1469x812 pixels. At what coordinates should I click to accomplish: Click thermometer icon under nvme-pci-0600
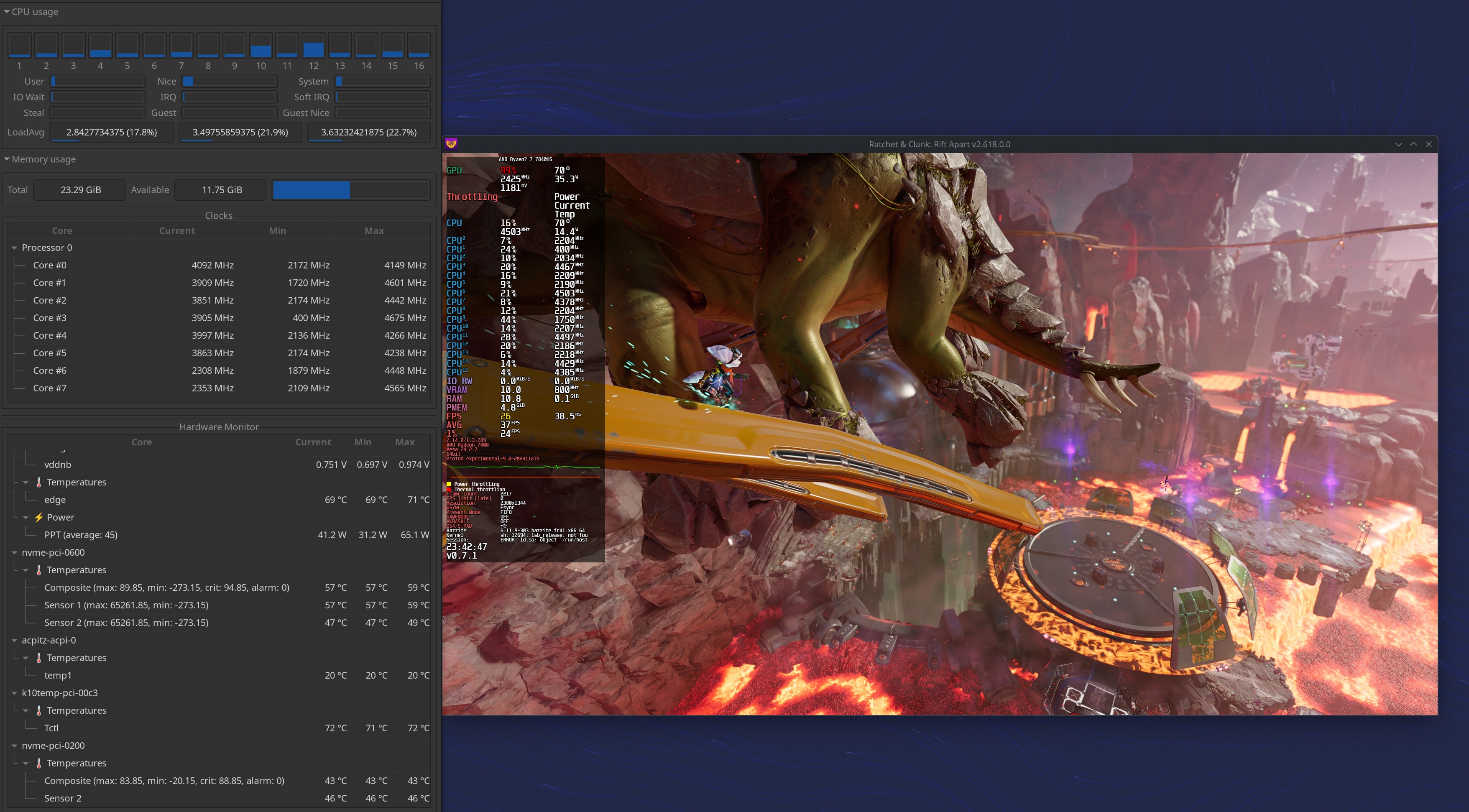pyautogui.click(x=39, y=569)
